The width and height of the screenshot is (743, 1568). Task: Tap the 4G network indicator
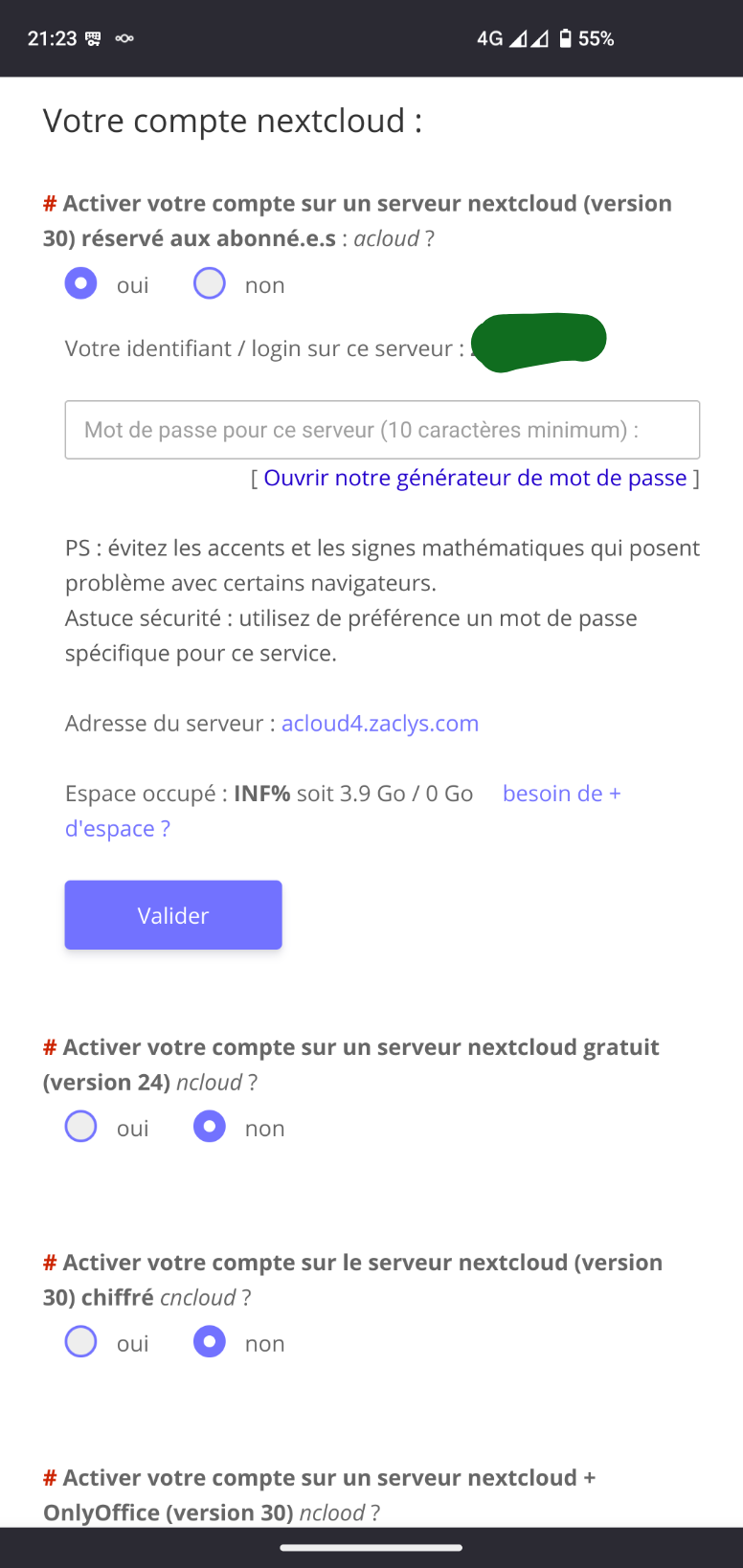click(x=489, y=38)
